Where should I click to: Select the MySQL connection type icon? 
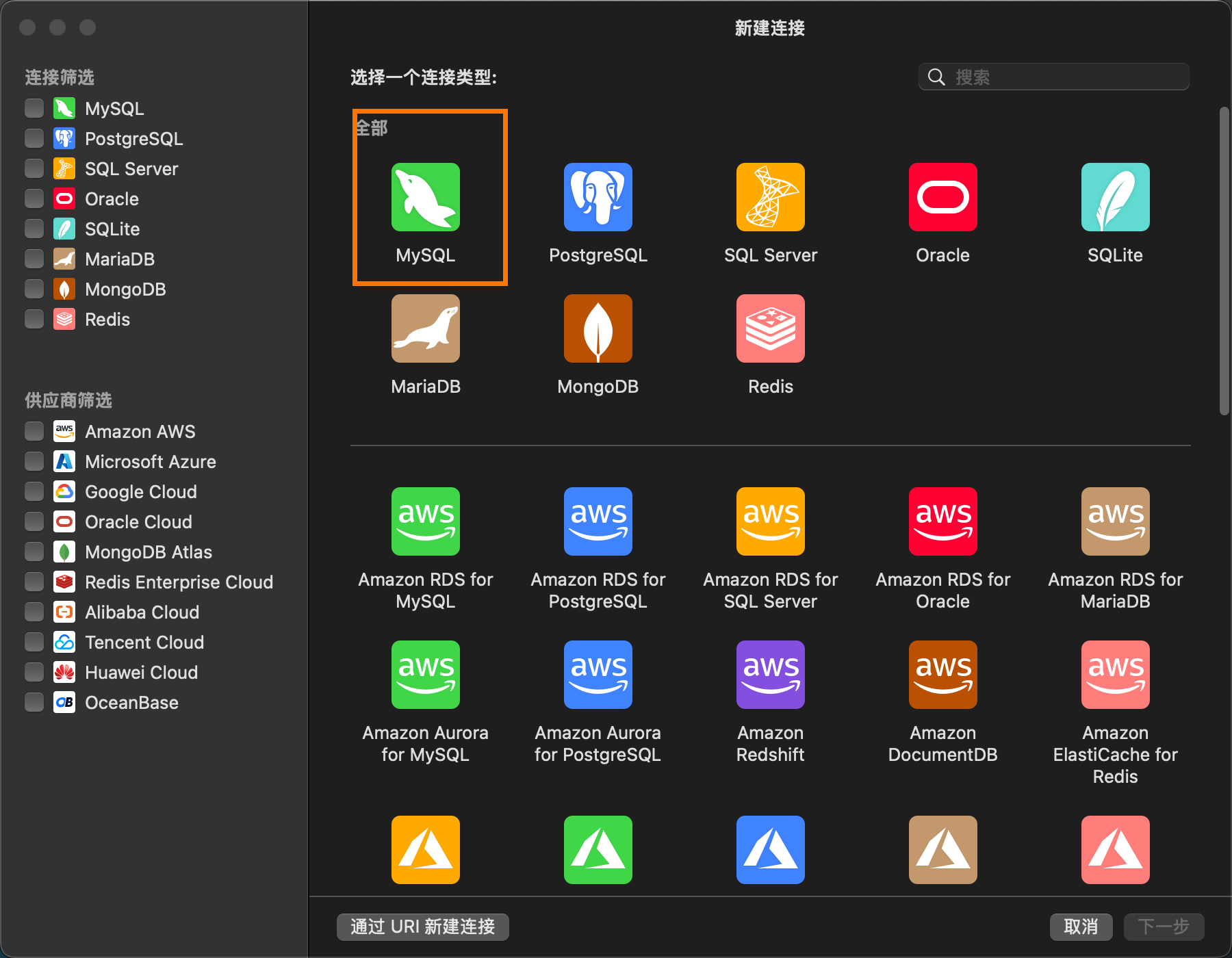(425, 197)
